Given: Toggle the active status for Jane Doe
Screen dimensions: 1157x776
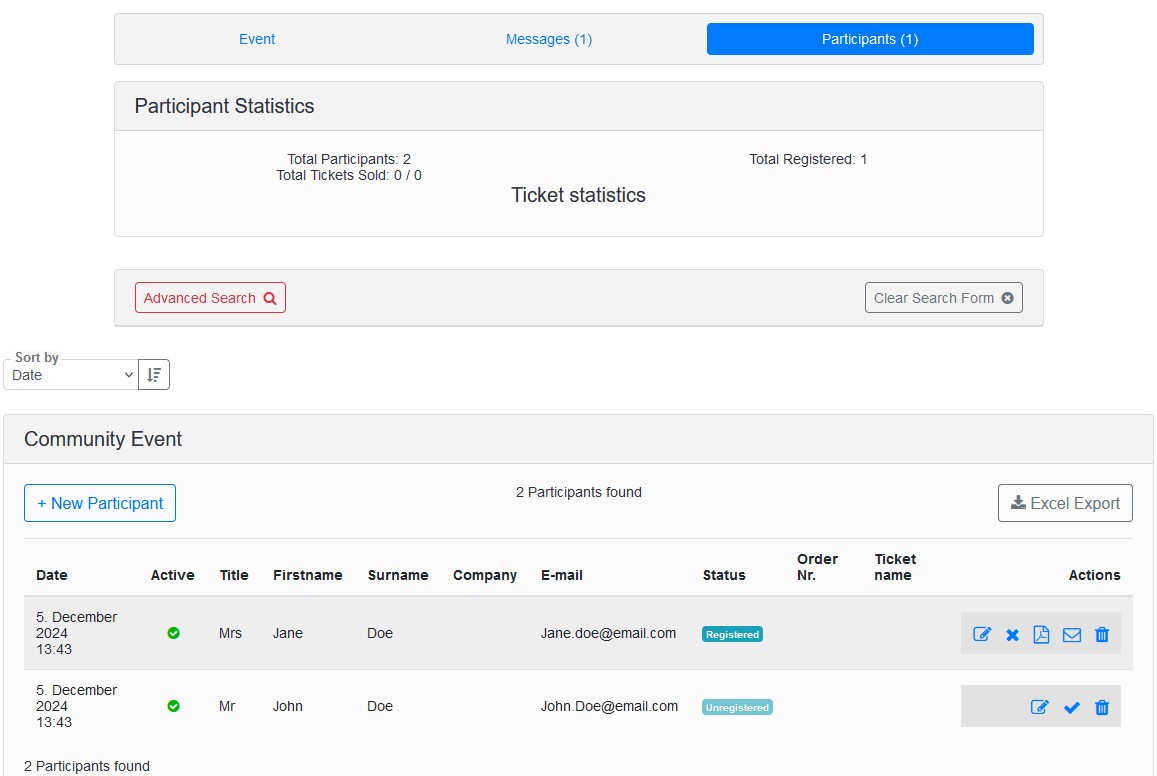Looking at the screenshot, I should click(x=173, y=633).
